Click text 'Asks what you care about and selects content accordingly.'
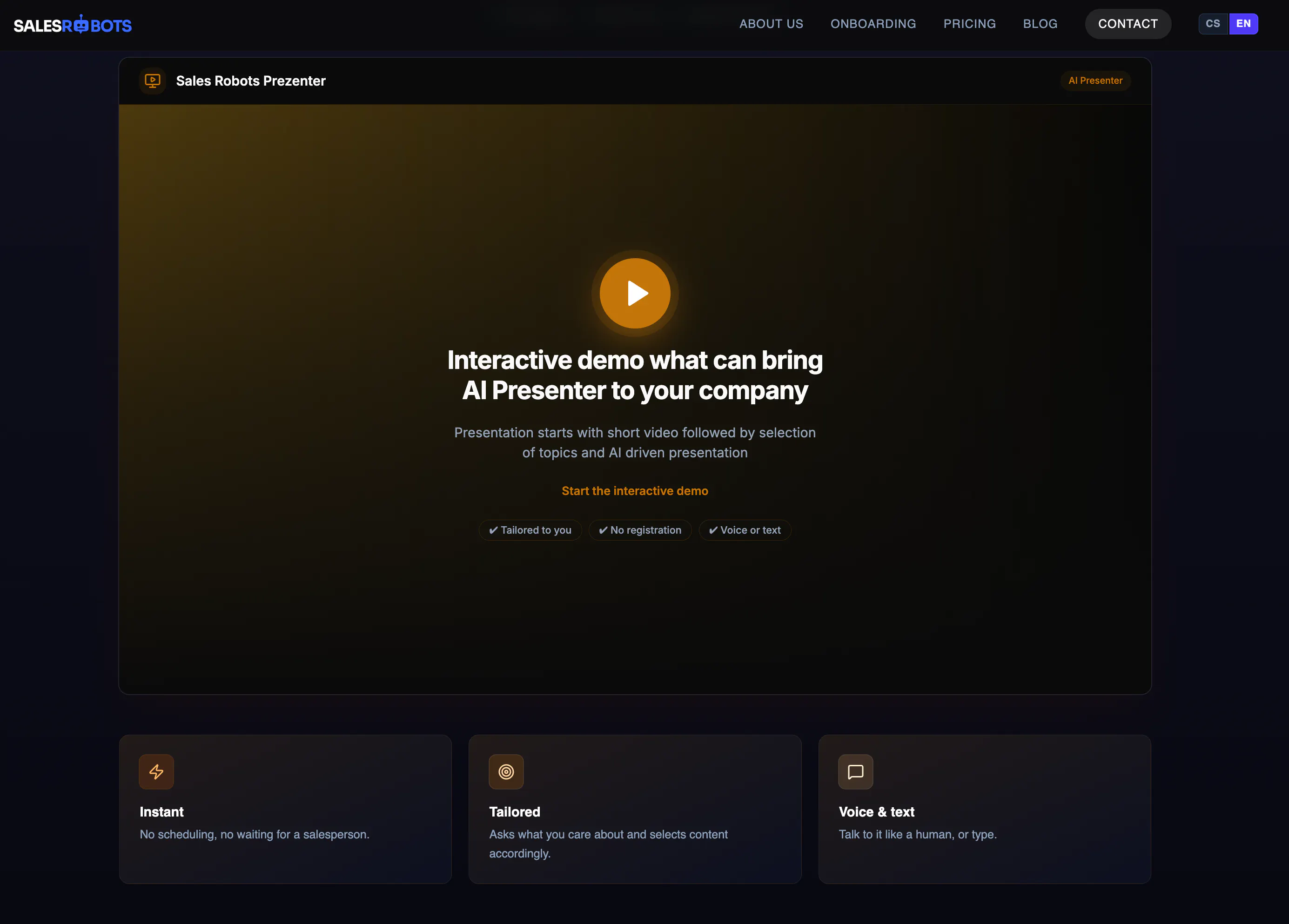This screenshot has height=924, width=1289. (x=608, y=844)
